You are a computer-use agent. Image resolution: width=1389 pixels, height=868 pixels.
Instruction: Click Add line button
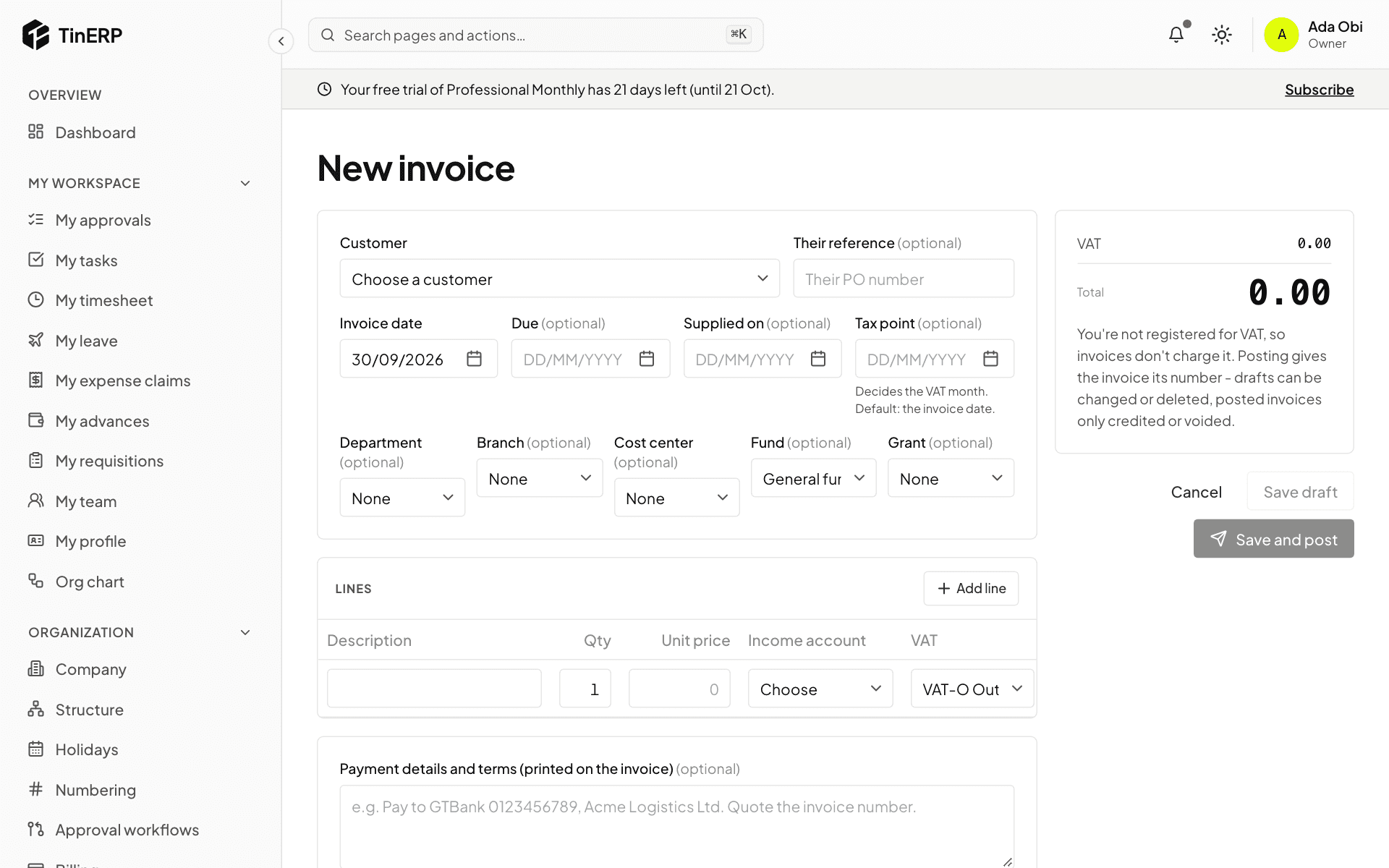(x=971, y=588)
